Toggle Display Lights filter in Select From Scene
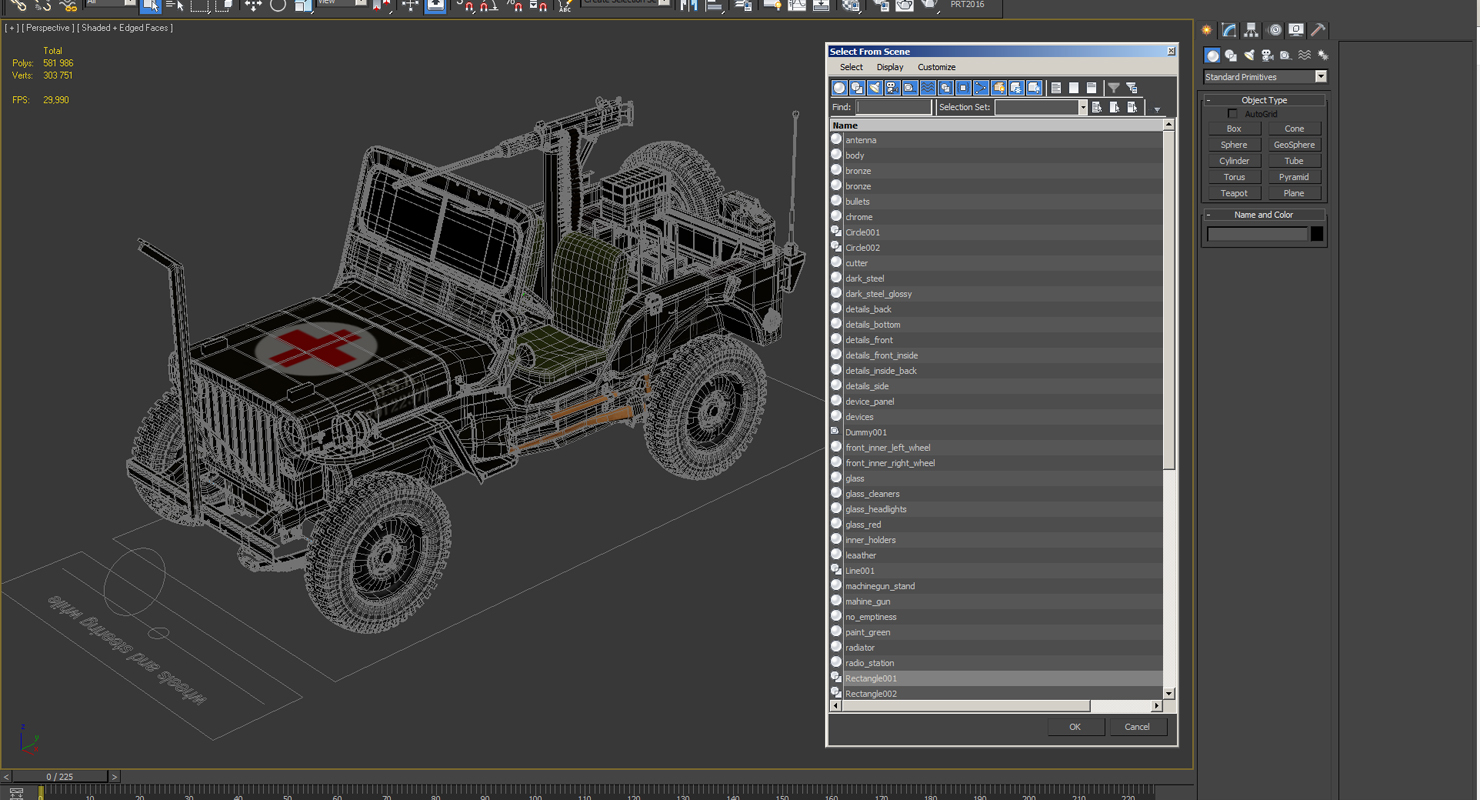This screenshot has height=800, width=1480. (x=875, y=88)
